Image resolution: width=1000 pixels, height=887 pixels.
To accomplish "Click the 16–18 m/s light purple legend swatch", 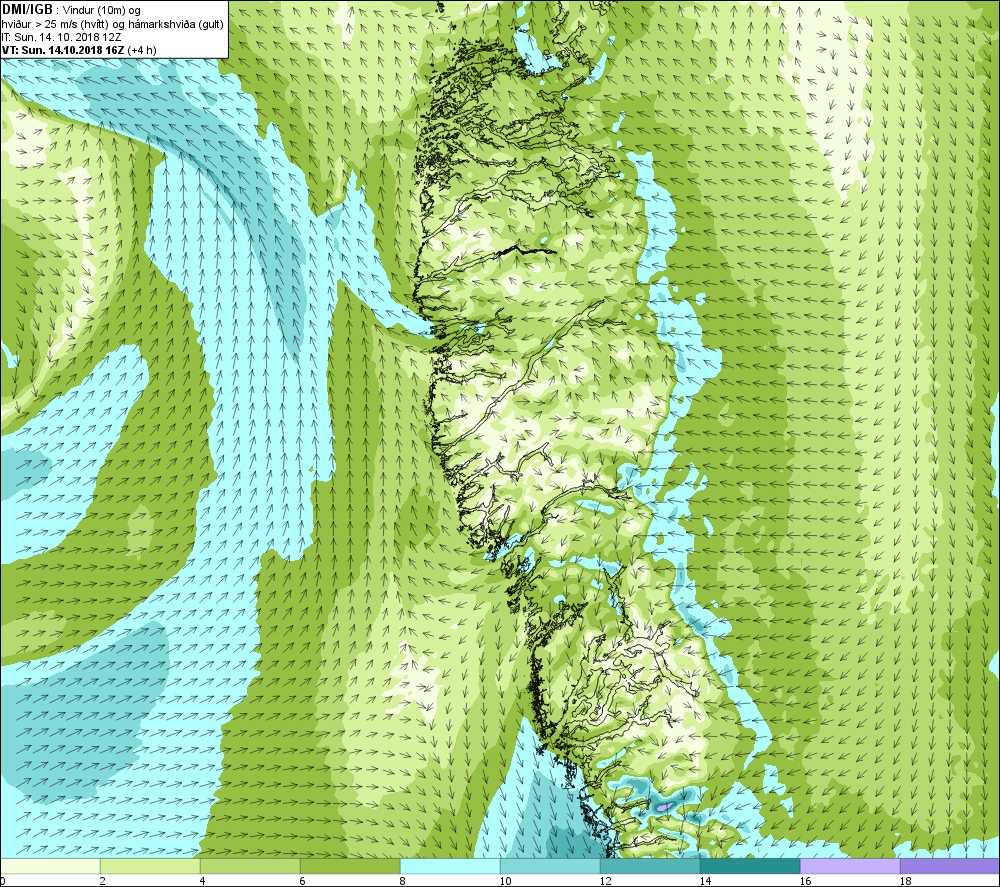I will (x=850, y=866).
